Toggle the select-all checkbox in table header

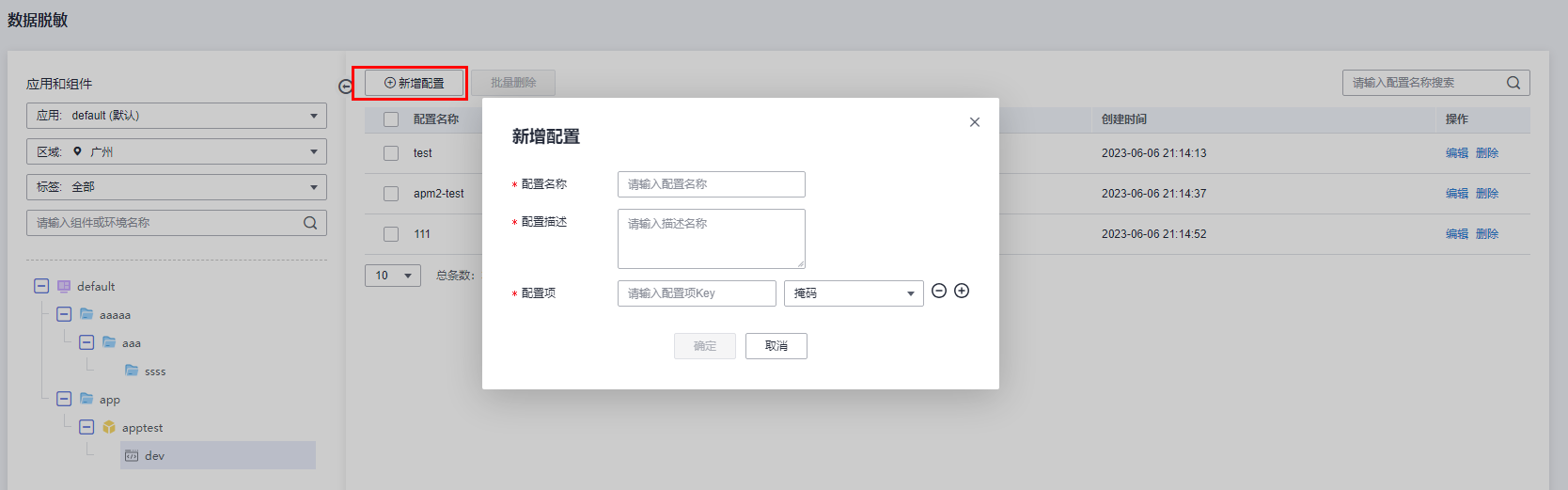pos(391,119)
